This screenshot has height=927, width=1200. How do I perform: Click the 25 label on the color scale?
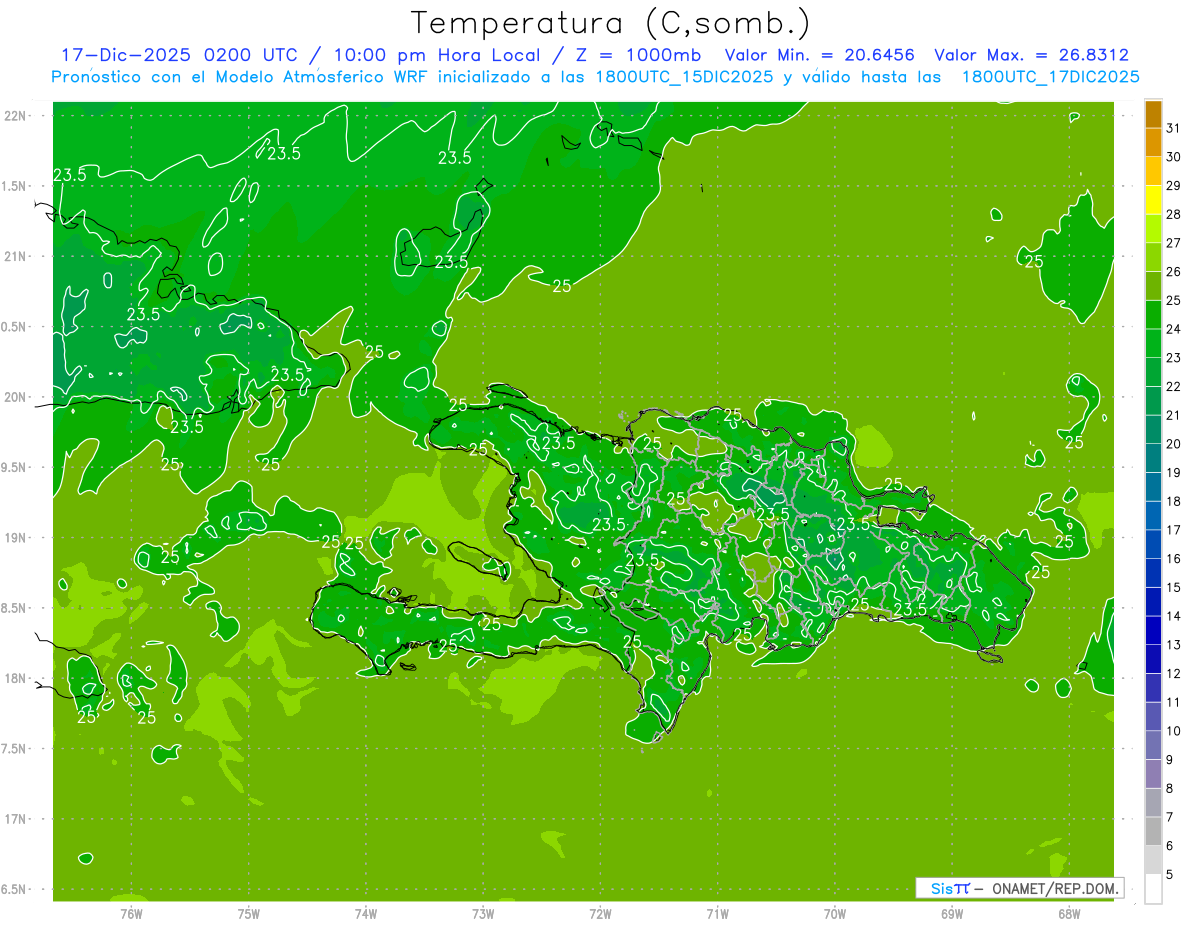[x=1173, y=301]
